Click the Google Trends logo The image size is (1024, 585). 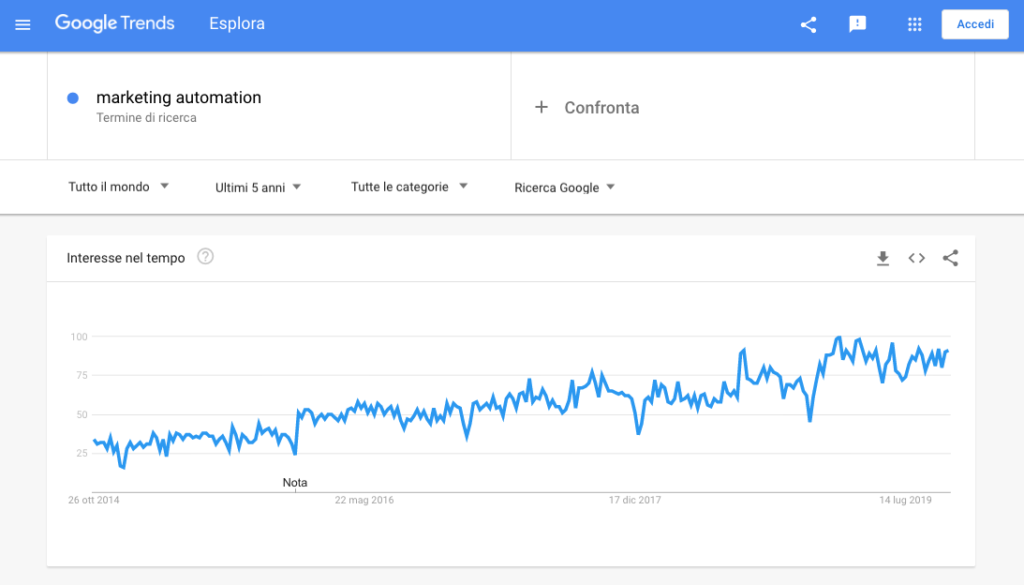click(x=115, y=24)
